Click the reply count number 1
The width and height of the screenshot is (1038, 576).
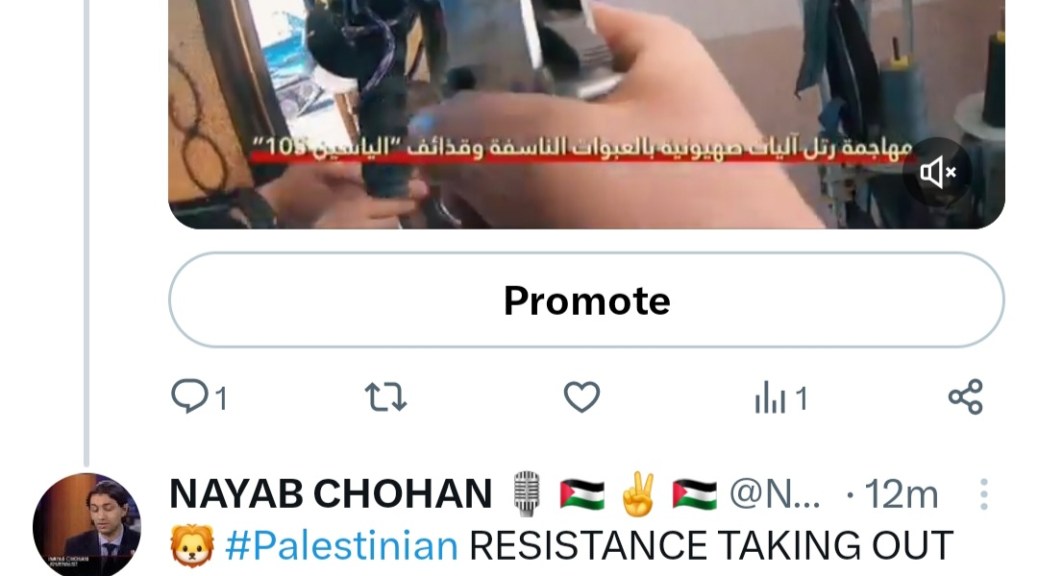click(x=221, y=399)
